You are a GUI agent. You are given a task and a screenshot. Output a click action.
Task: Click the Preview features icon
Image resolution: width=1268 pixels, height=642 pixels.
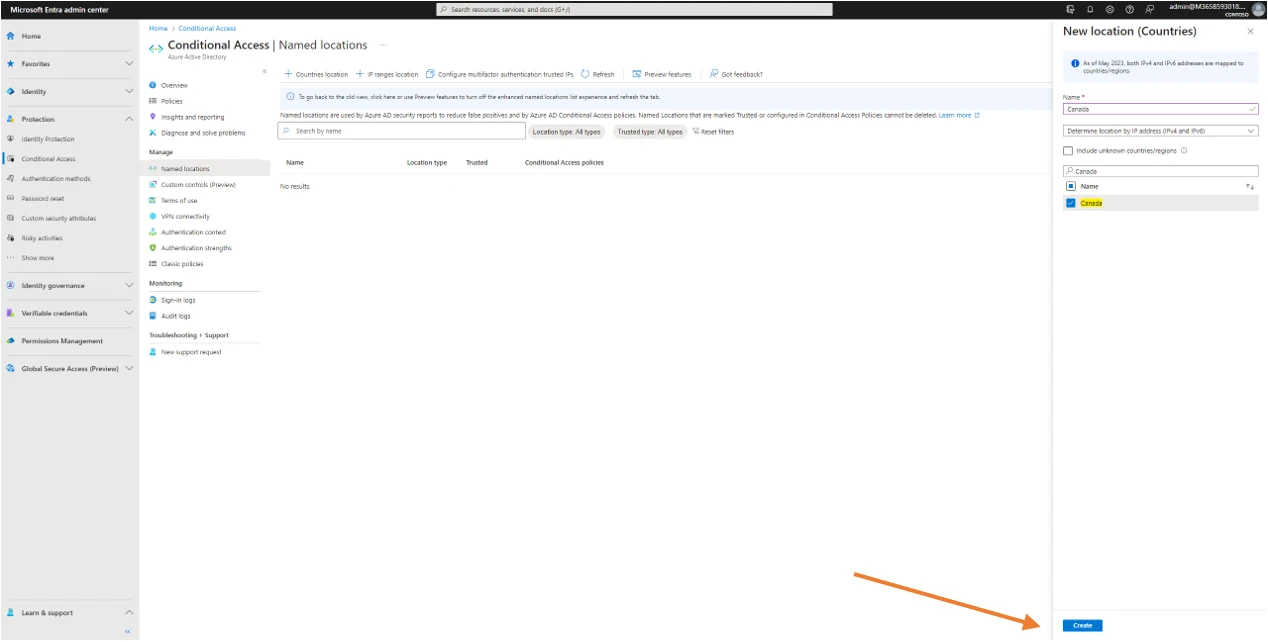click(637, 74)
